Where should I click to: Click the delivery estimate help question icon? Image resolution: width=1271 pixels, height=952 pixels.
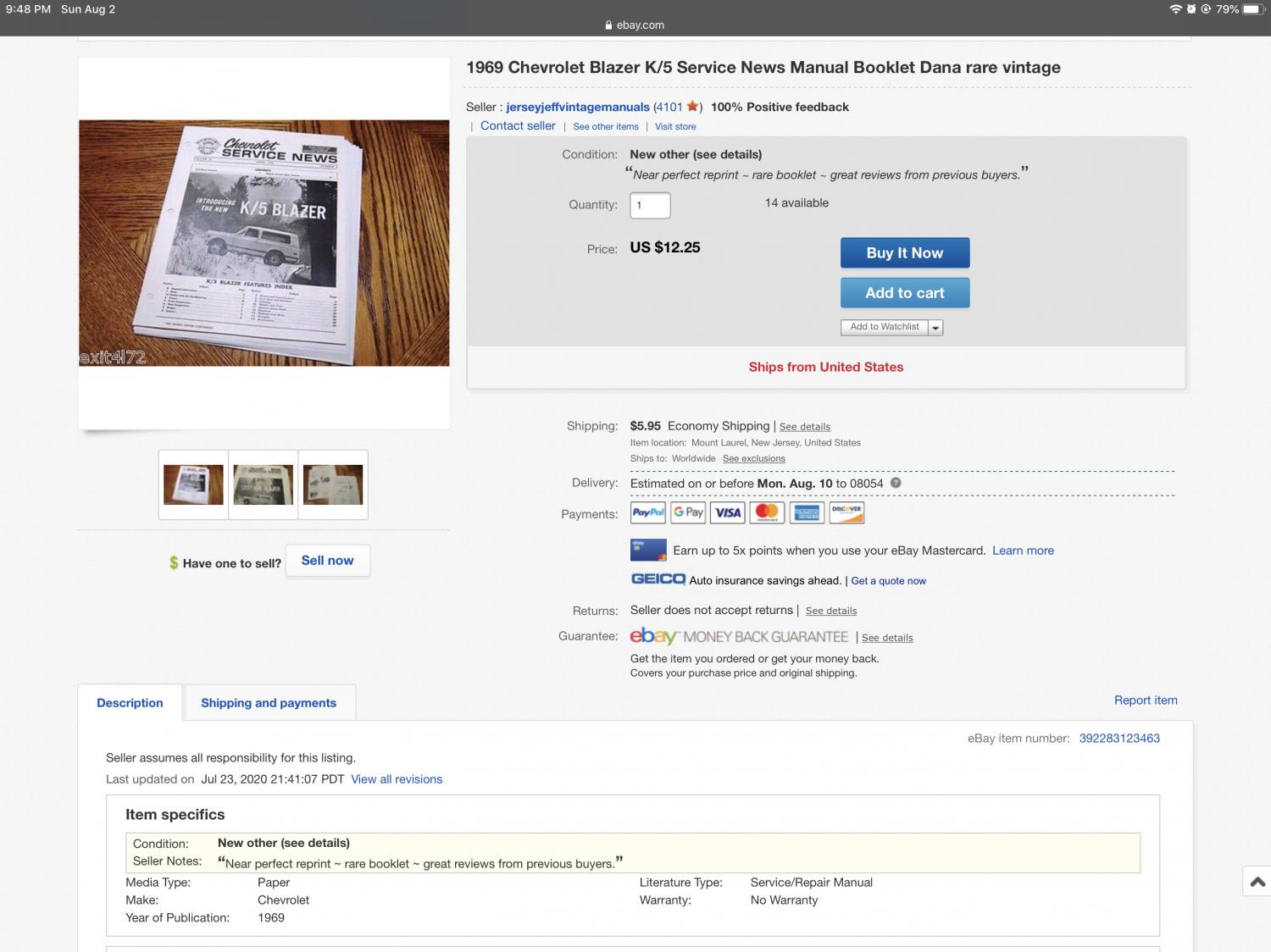(x=896, y=483)
